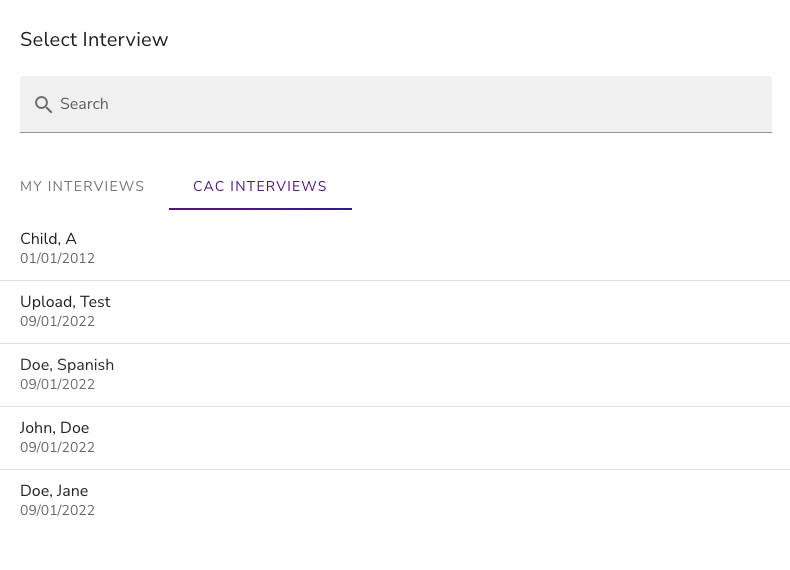
Task: Select the John, Doe interview
Action: [x=395, y=438]
